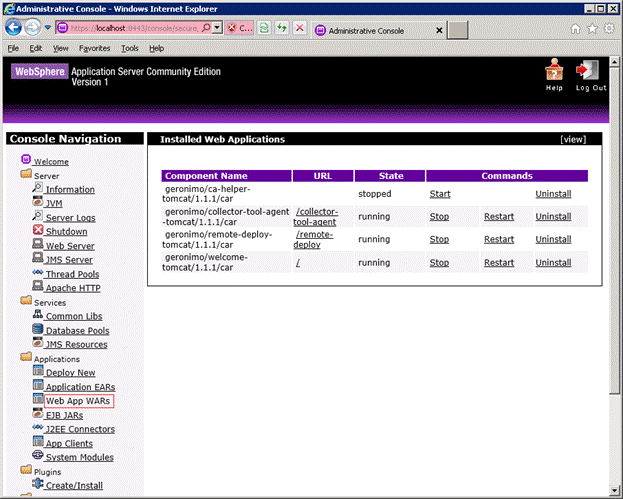Open the Welcome navigation link
The image size is (623, 499).
coord(51,162)
